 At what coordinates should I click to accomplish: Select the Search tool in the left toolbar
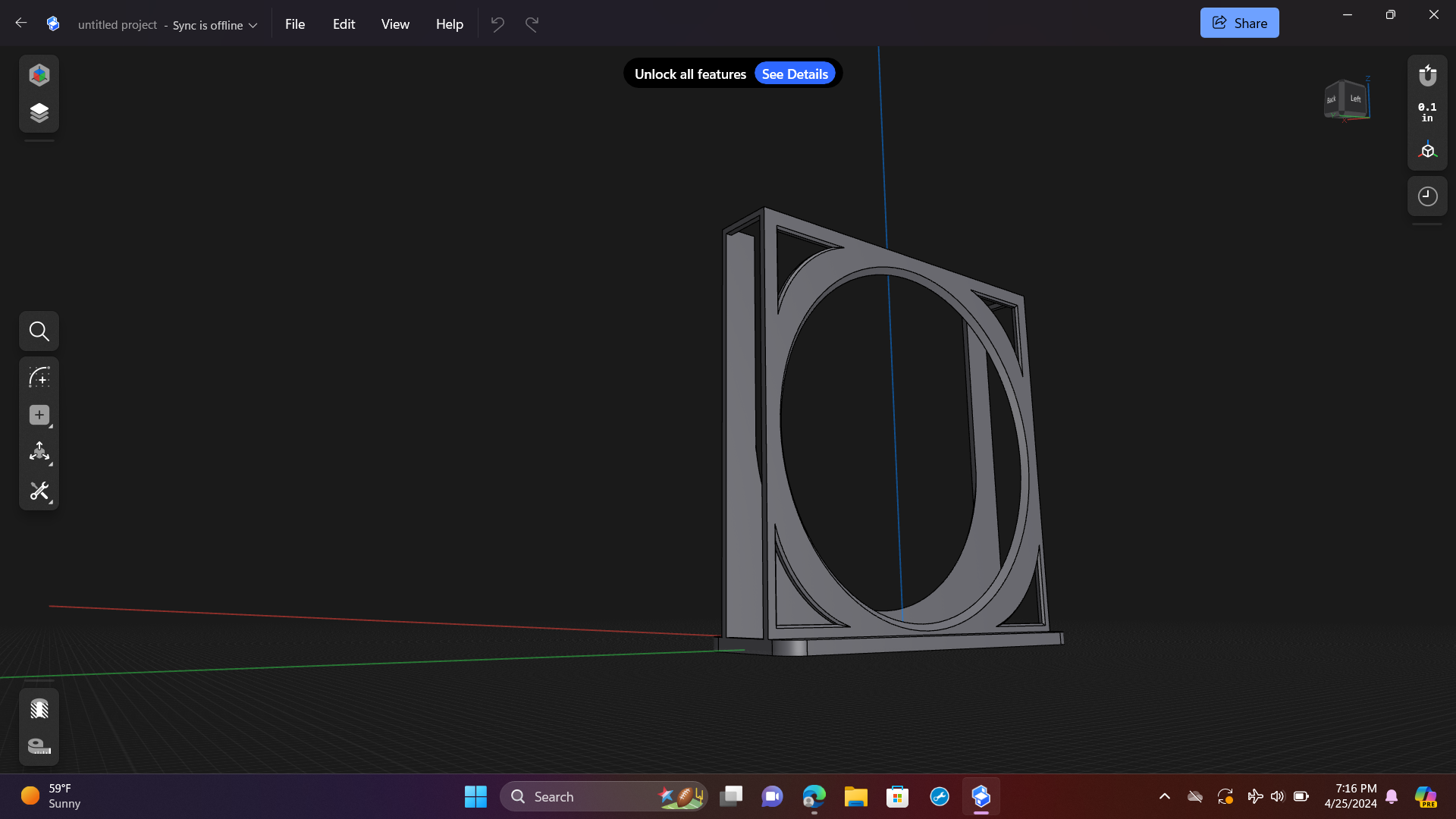39,331
